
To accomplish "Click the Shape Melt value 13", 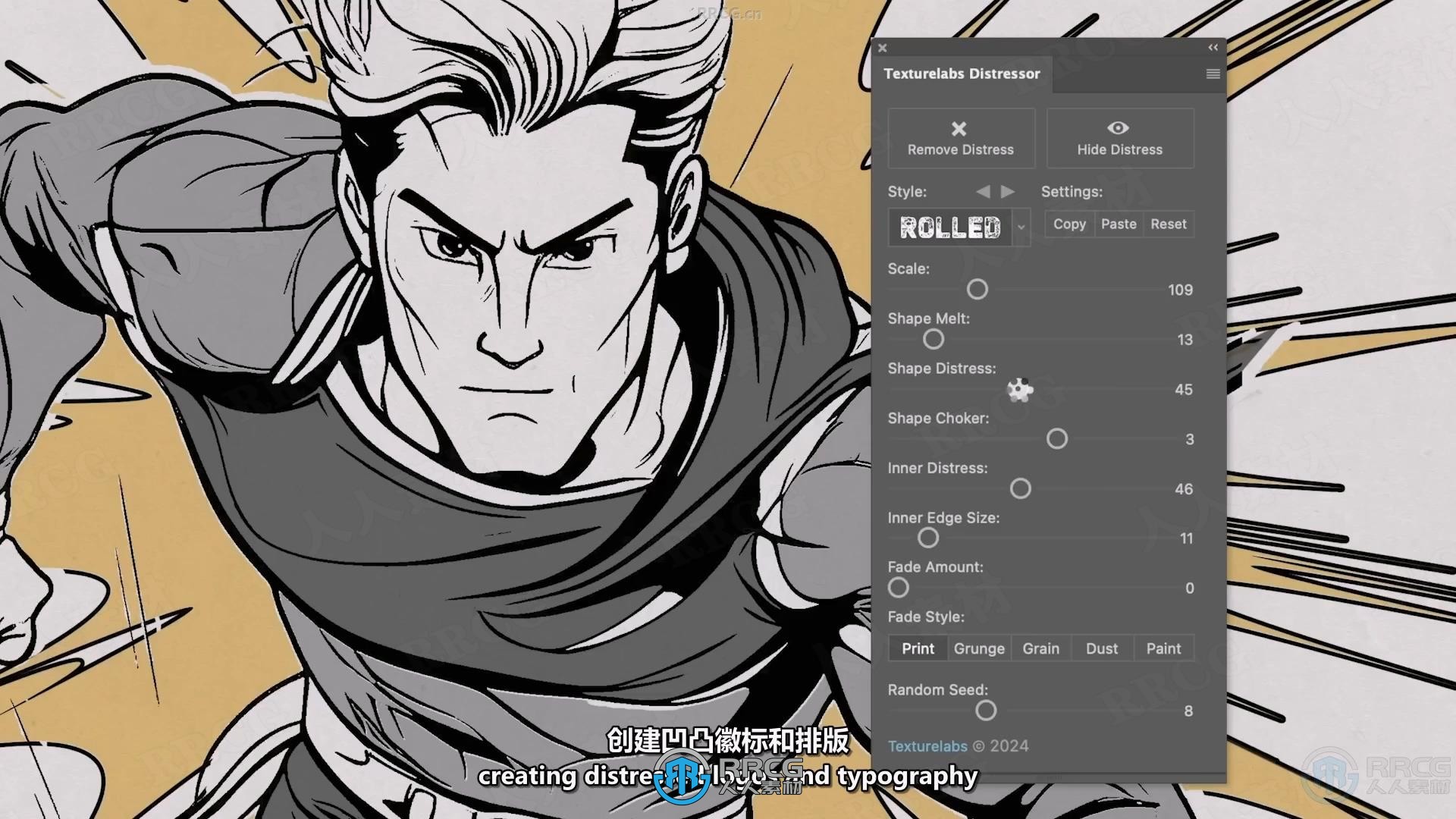I will point(1185,340).
